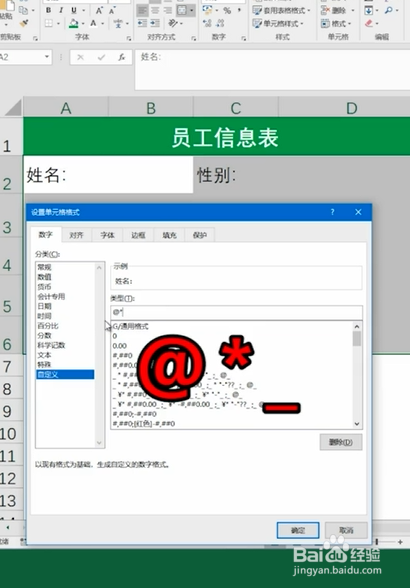
Task: Click the Increase Font Size icon
Action: pyautogui.click(x=99, y=10)
